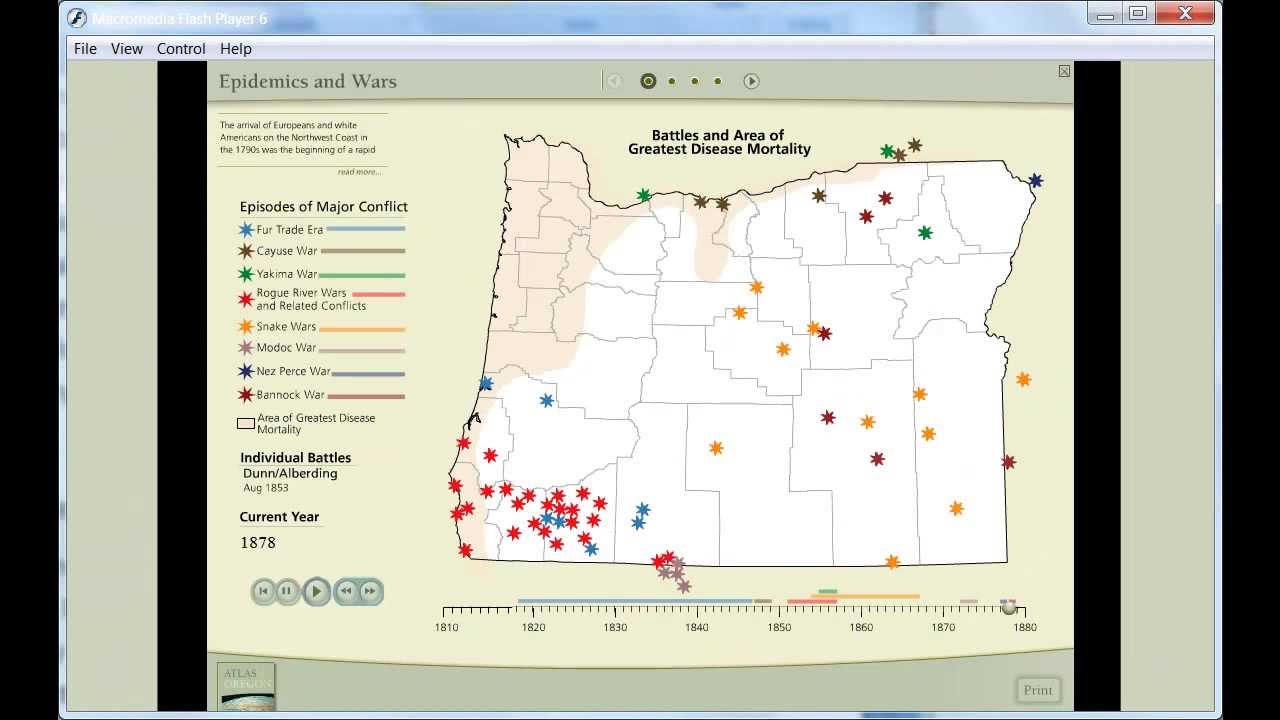This screenshot has height=720, width=1280.
Task: Click the Snake Wars legend color line
Action: coord(362,329)
